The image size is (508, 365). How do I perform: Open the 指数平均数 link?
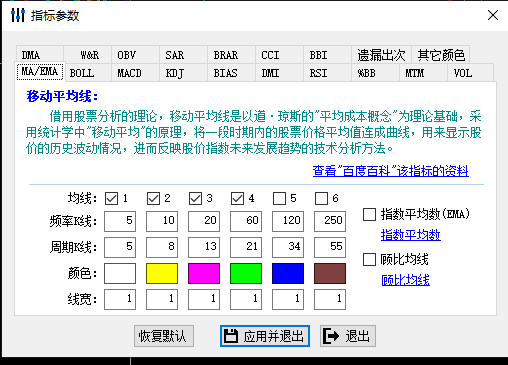click(411, 235)
